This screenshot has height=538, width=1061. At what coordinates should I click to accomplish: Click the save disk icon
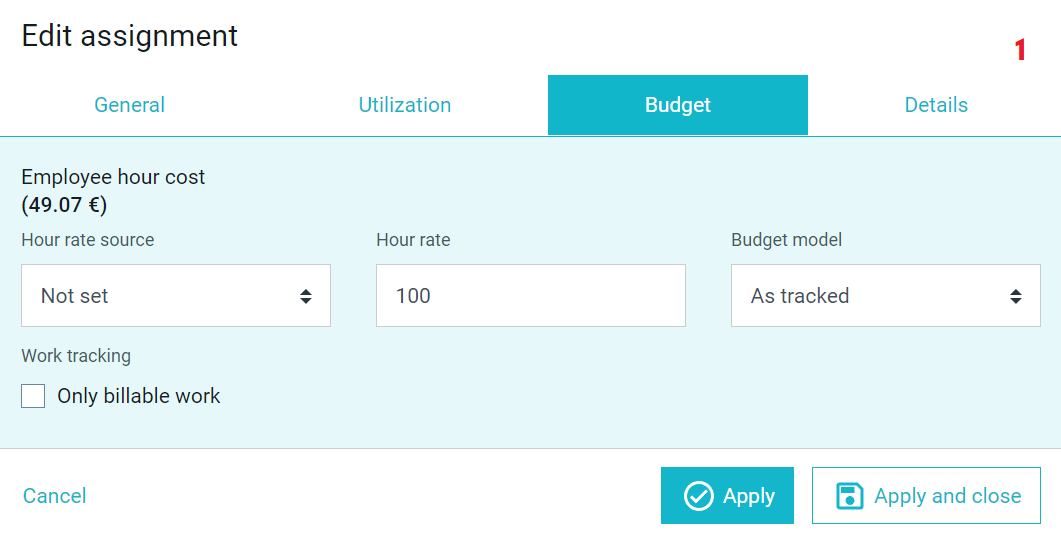click(850, 496)
